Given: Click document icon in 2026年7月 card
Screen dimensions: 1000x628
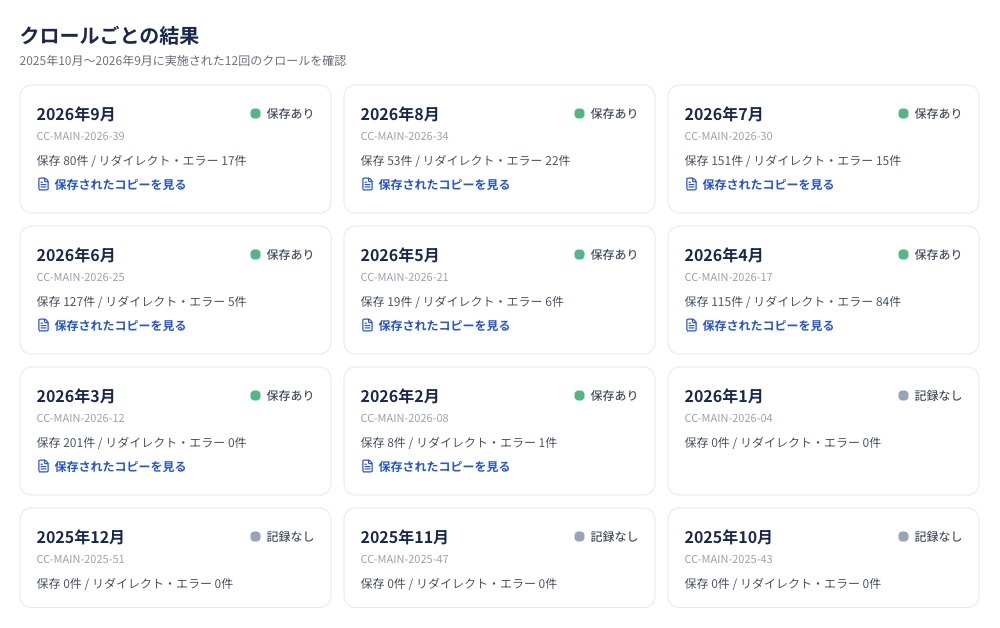Looking at the screenshot, I should coord(691,184).
